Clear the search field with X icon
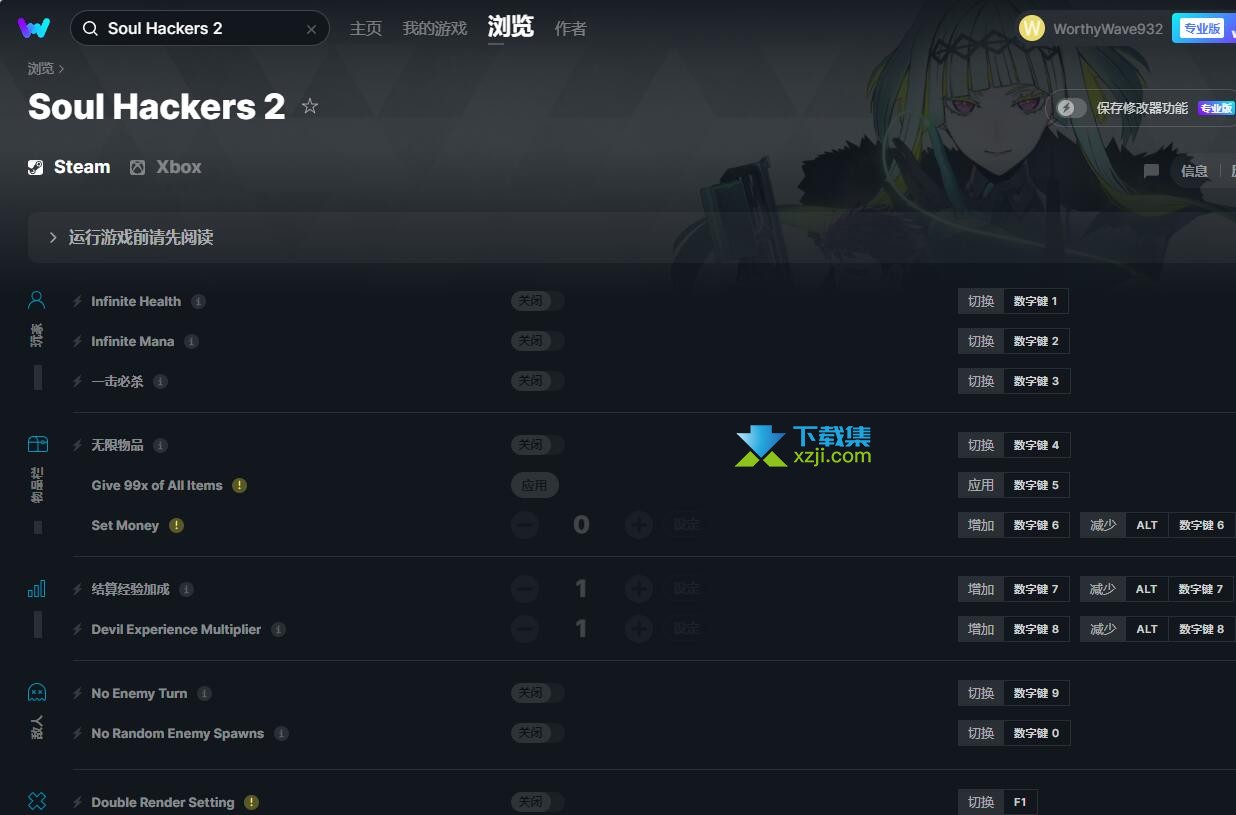 point(311,29)
